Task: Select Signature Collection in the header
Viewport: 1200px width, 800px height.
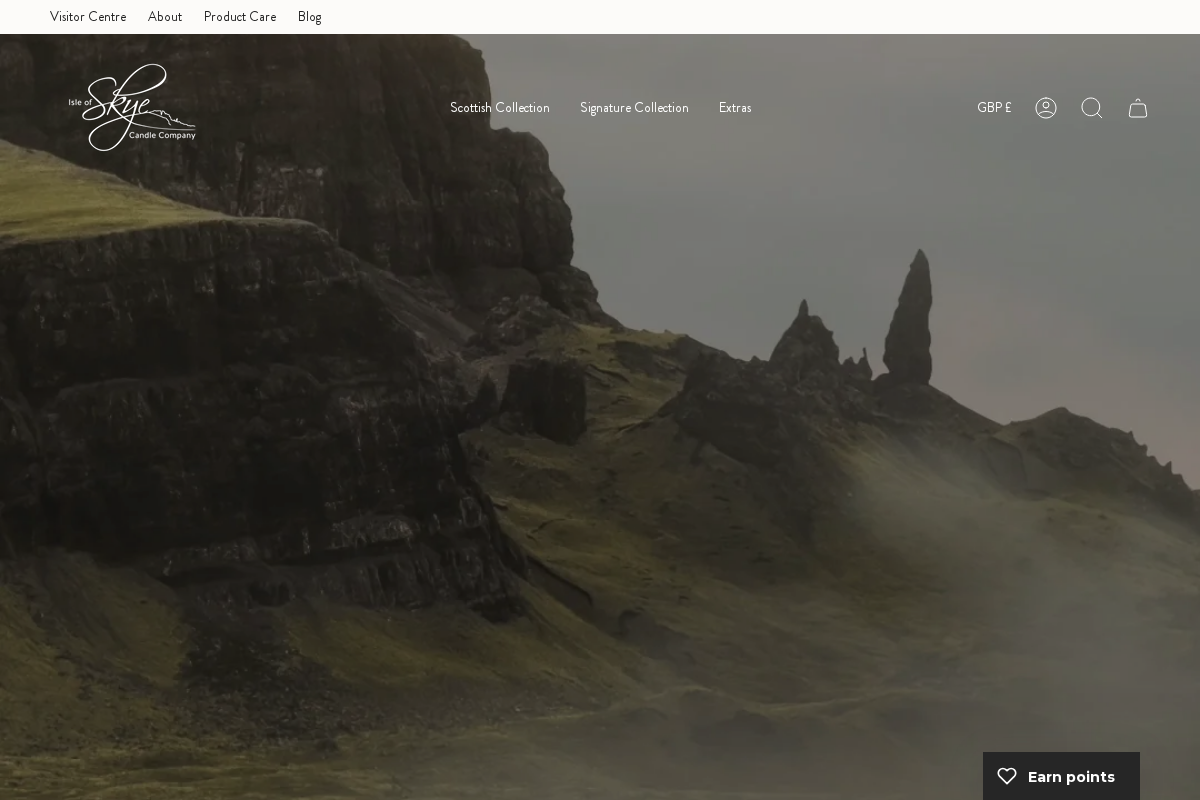Action: (634, 108)
